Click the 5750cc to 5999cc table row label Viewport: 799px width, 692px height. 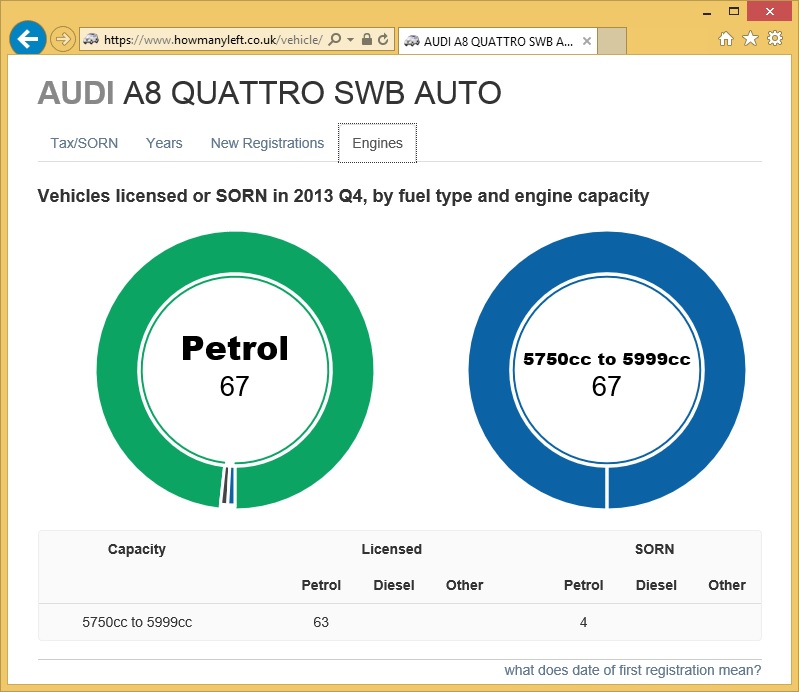click(137, 622)
